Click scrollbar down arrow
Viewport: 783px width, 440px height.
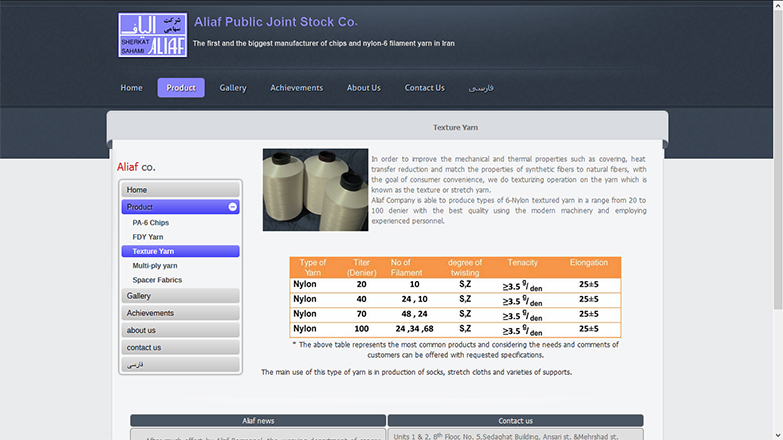(x=778, y=436)
